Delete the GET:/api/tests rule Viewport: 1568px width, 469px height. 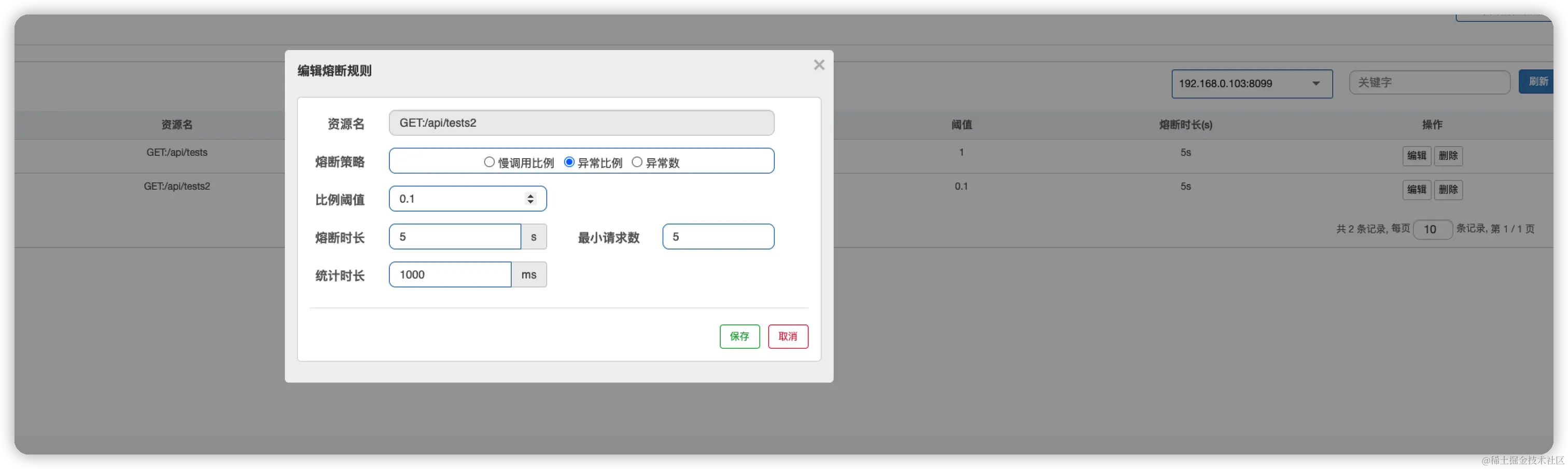click(x=1448, y=156)
